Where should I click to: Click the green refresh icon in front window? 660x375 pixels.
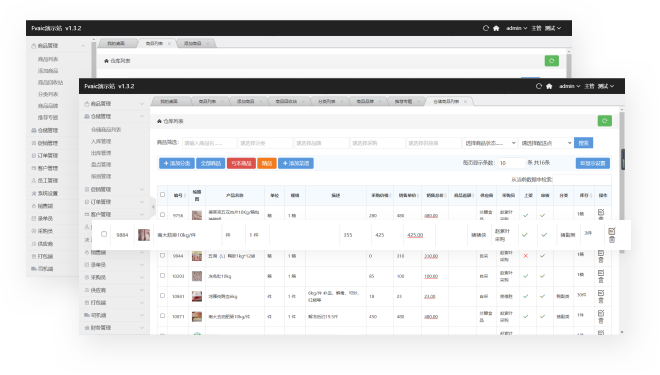click(x=604, y=121)
